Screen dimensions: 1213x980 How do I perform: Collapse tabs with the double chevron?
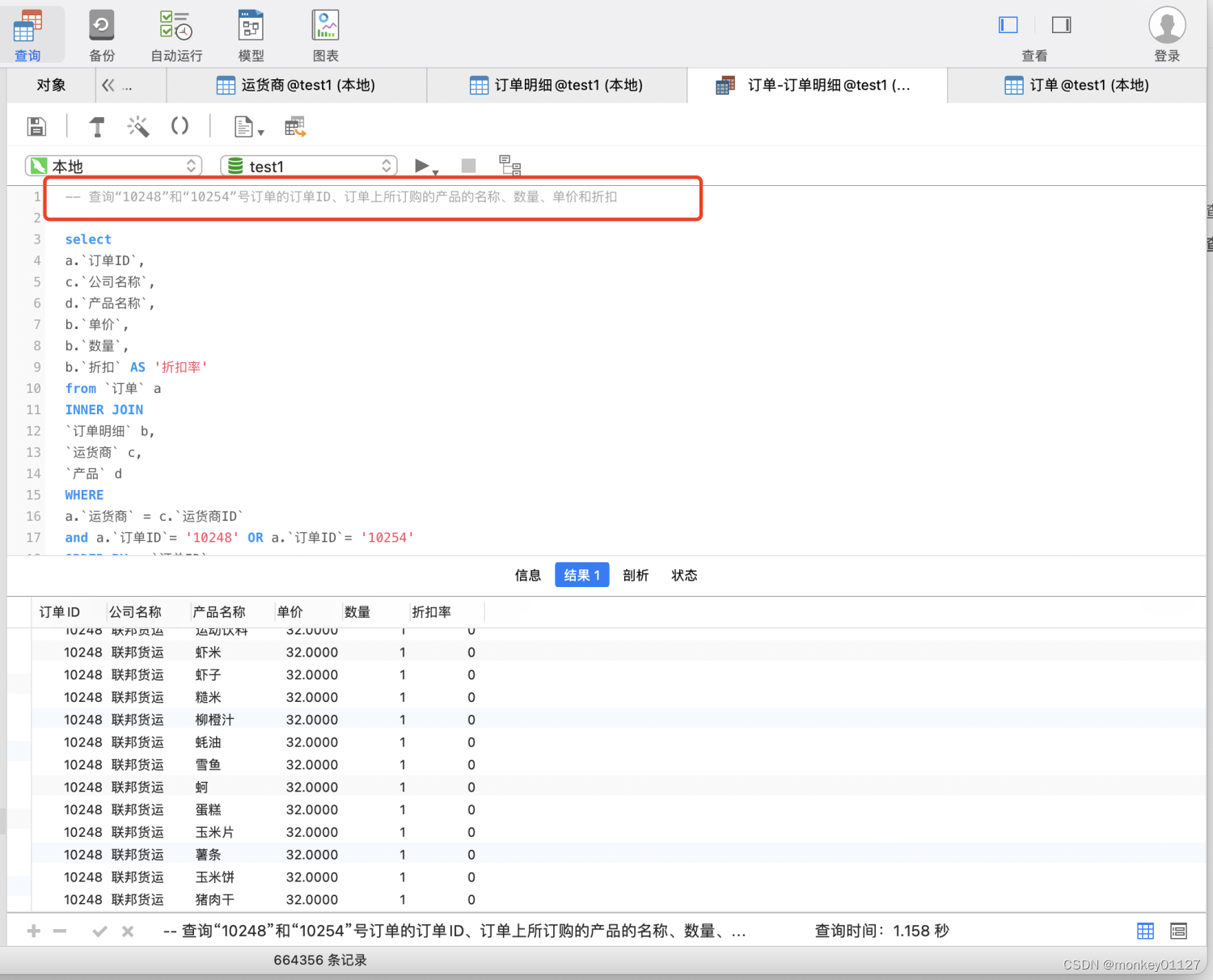pyautogui.click(x=108, y=85)
